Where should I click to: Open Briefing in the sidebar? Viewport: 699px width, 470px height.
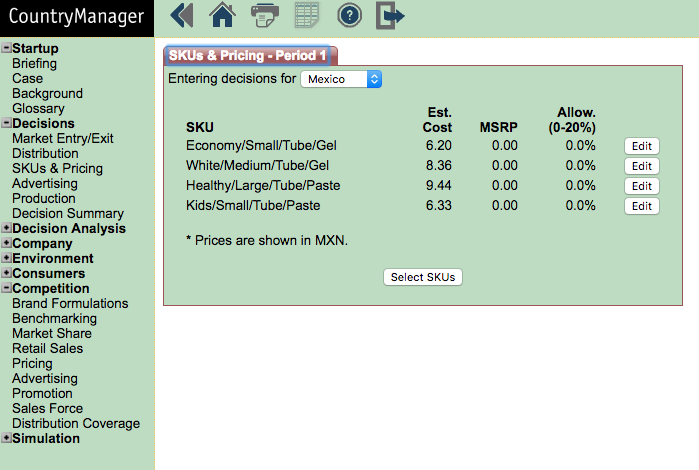[x=34, y=63]
